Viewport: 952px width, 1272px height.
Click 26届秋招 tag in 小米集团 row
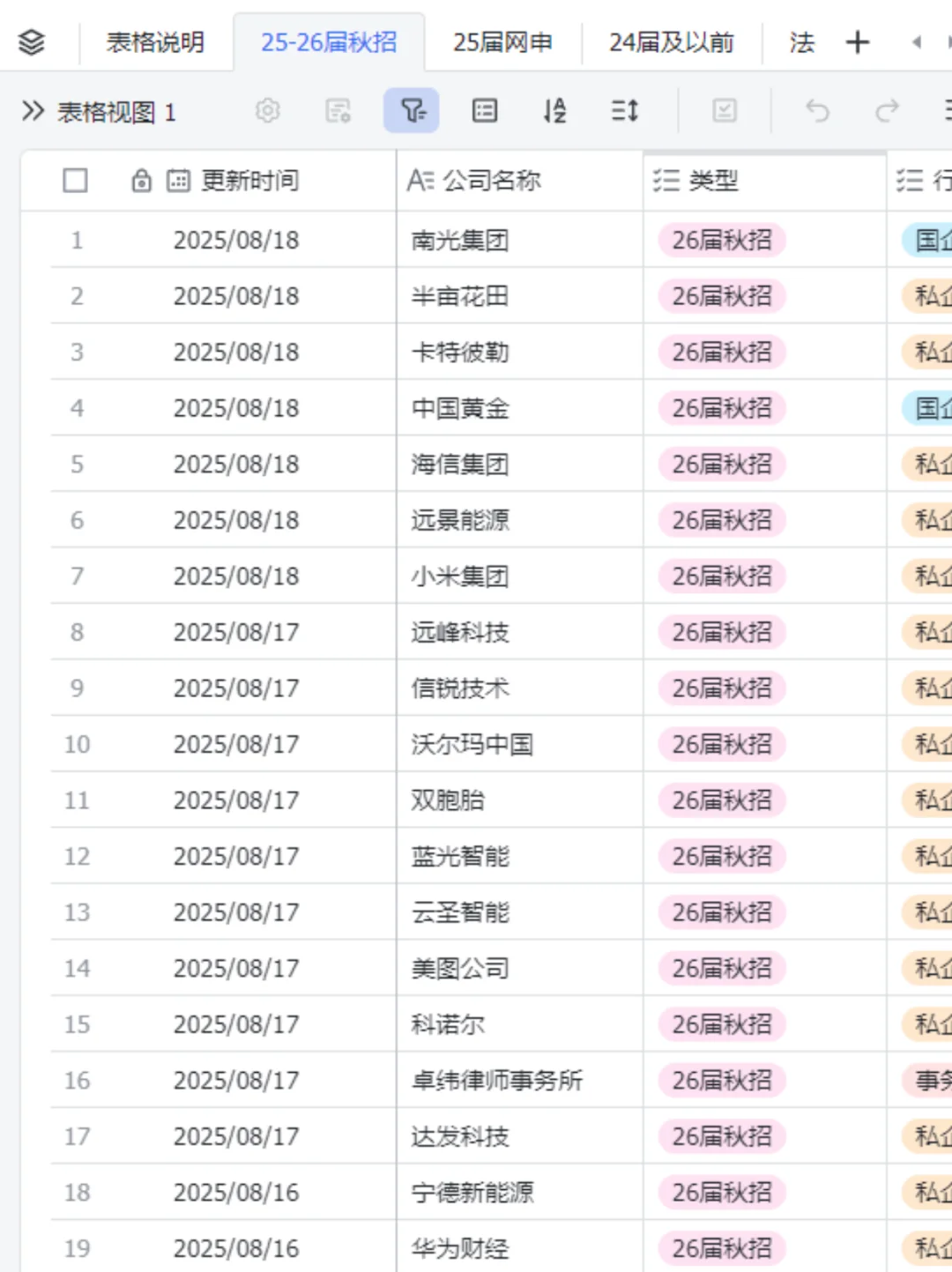pos(722,576)
